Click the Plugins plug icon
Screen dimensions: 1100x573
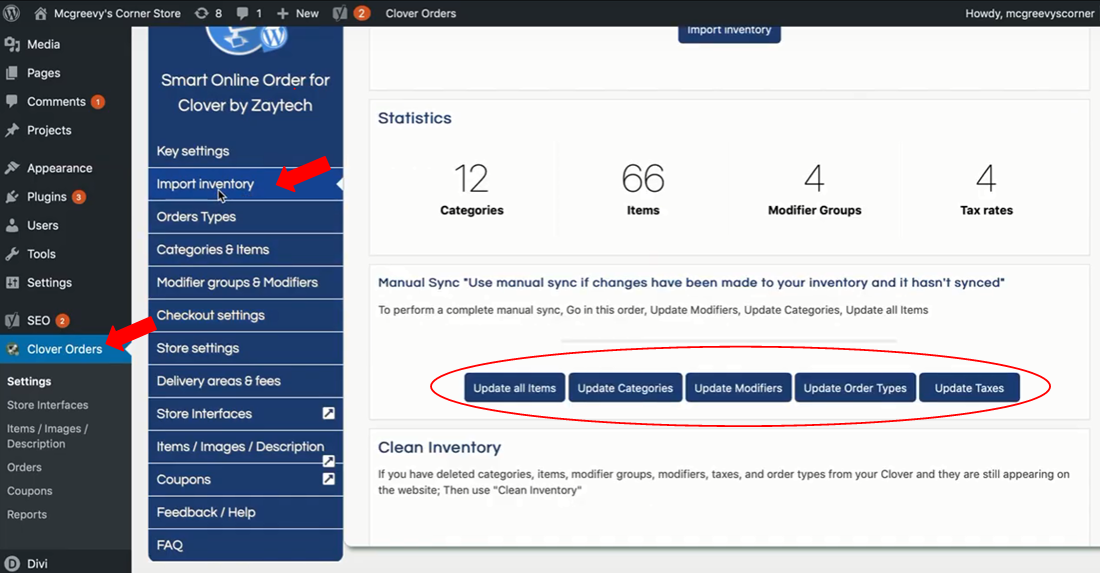coord(12,197)
